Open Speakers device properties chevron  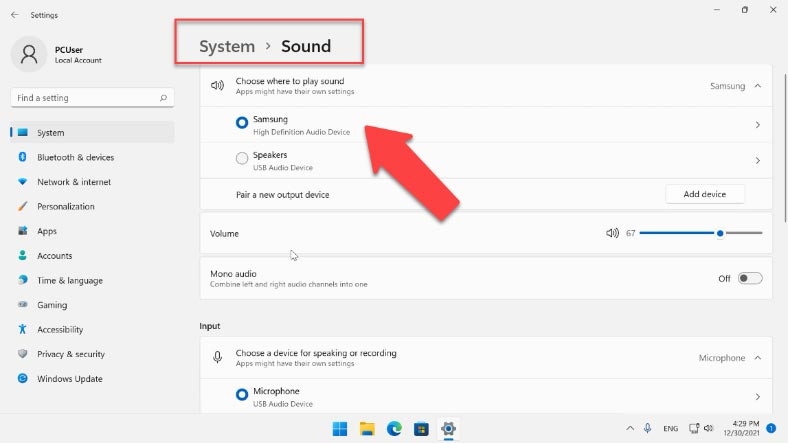757,160
